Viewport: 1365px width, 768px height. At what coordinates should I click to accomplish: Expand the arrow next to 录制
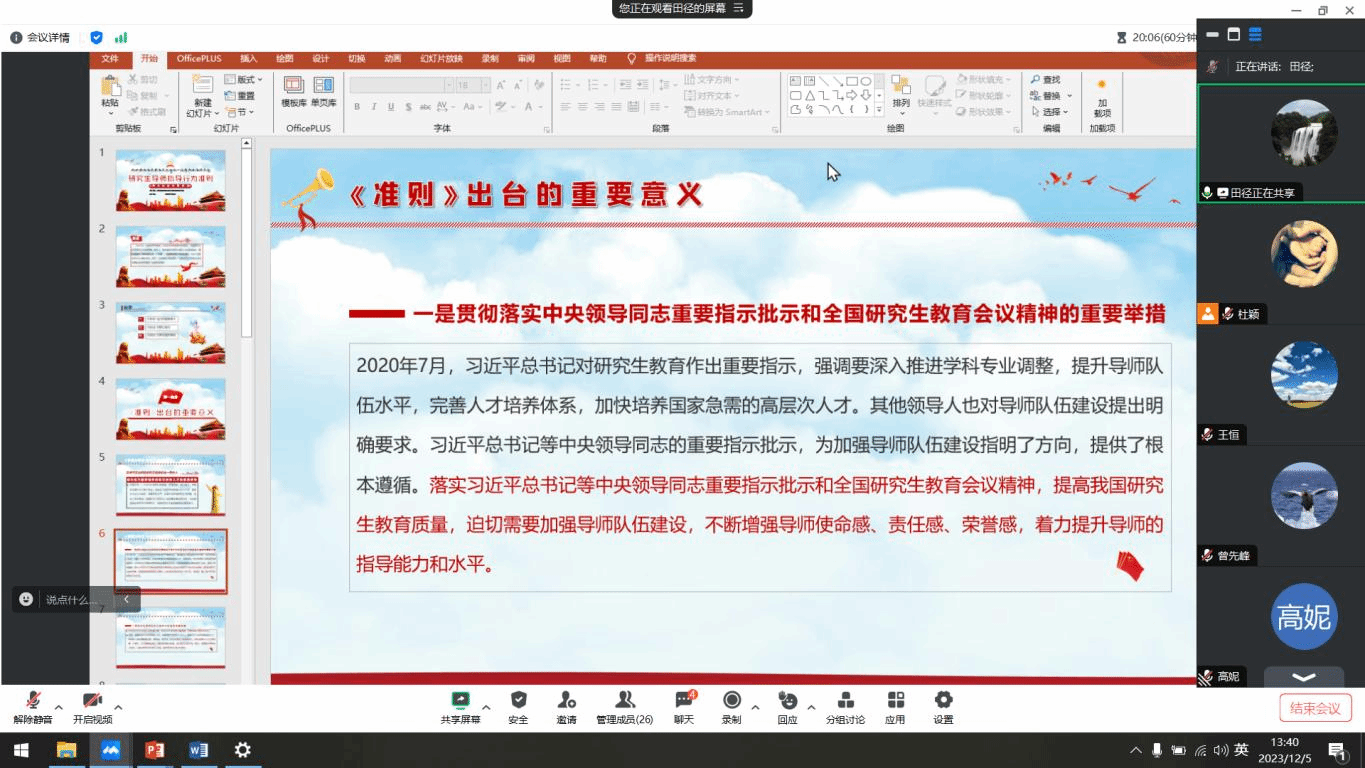[755, 707]
